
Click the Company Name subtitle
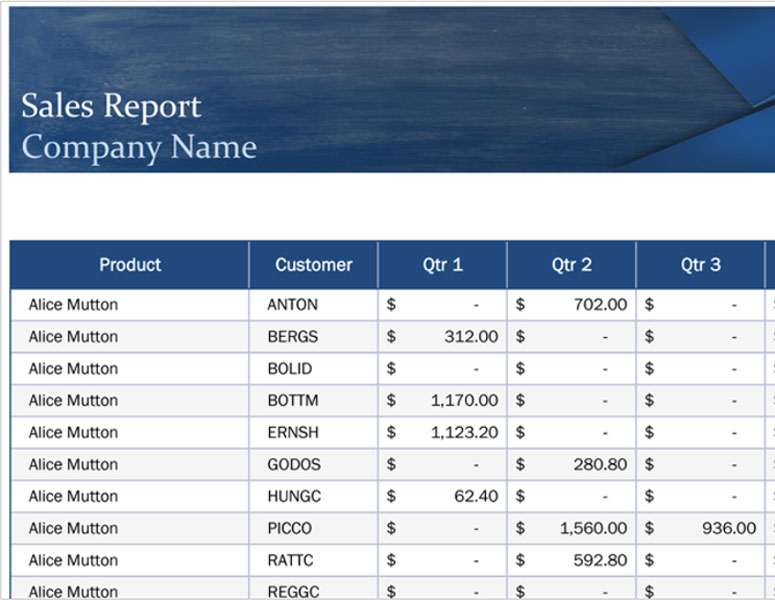(139, 147)
